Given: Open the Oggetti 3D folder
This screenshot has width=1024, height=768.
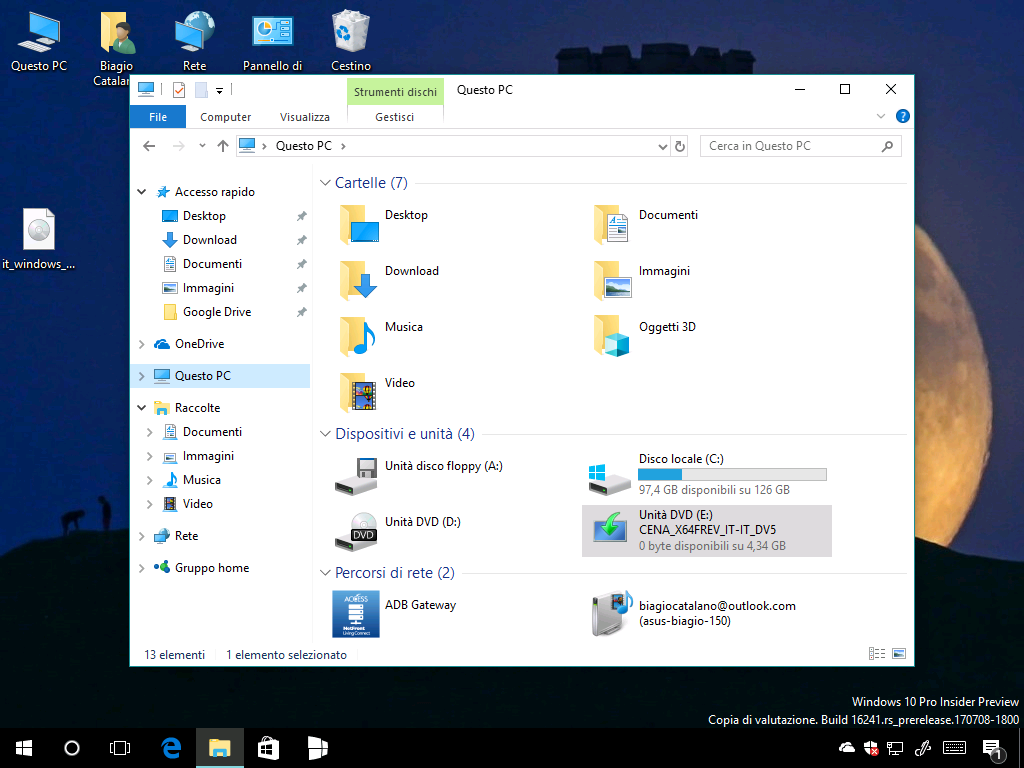Looking at the screenshot, I should coord(645,336).
